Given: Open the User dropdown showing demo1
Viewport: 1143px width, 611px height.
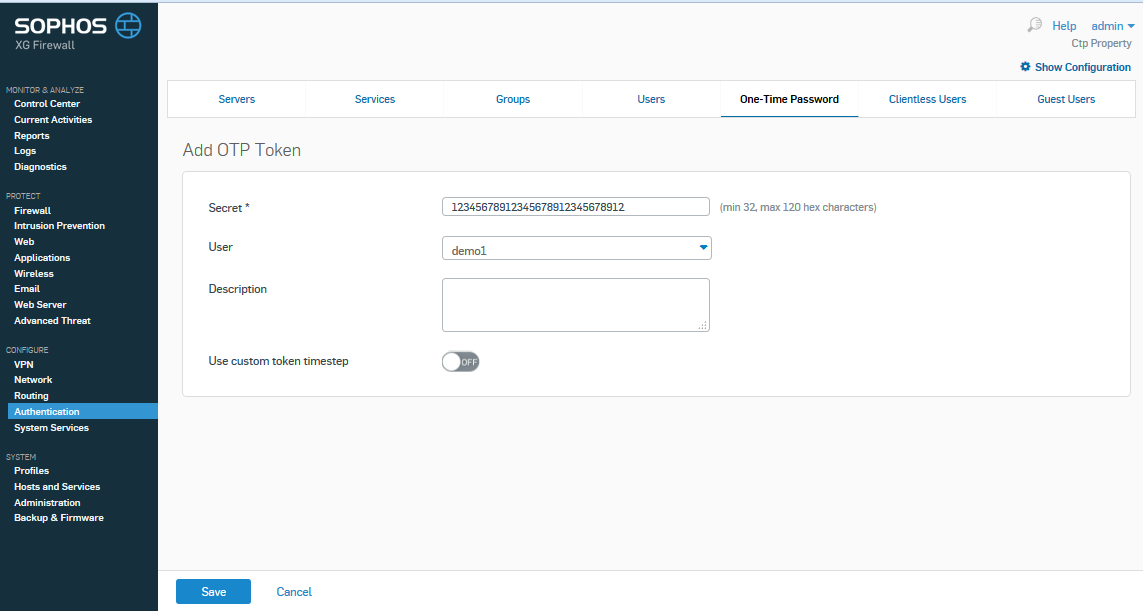Looking at the screenshot, I should (x=576, y=248).
